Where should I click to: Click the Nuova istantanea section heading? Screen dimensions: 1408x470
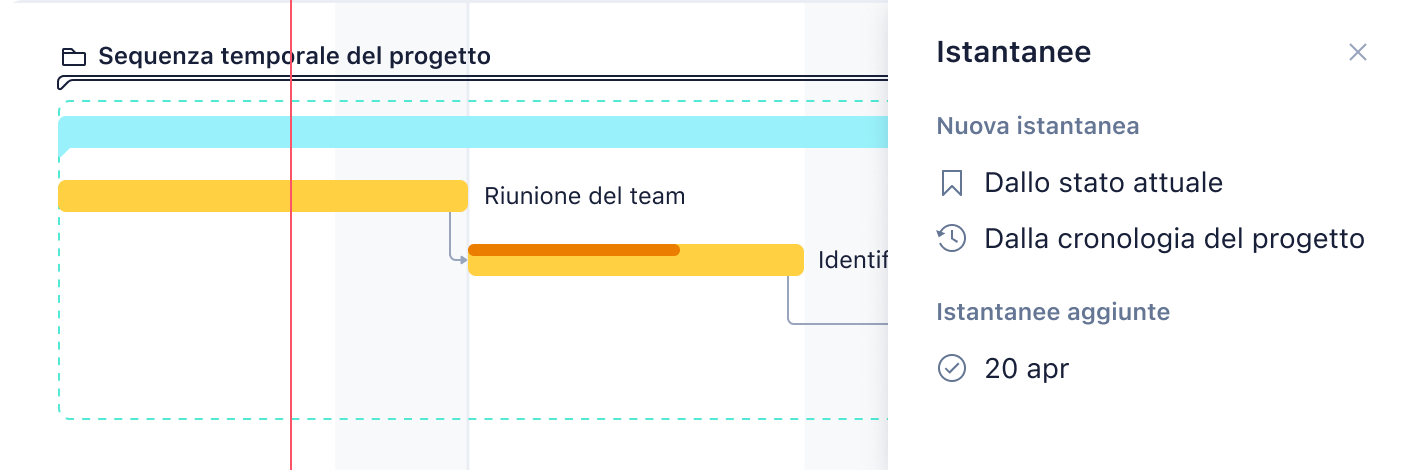[1038, 126]
